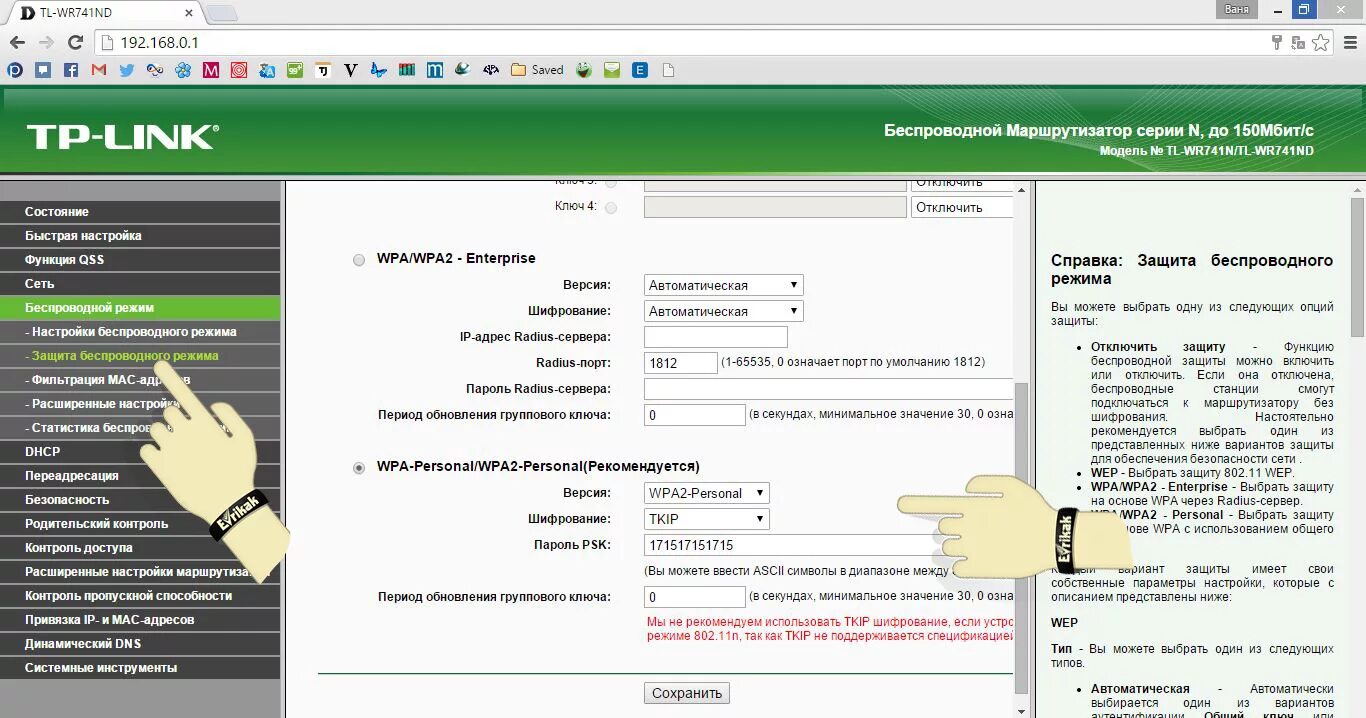Open Динамический DNS menu item

(x=140, y=644)
